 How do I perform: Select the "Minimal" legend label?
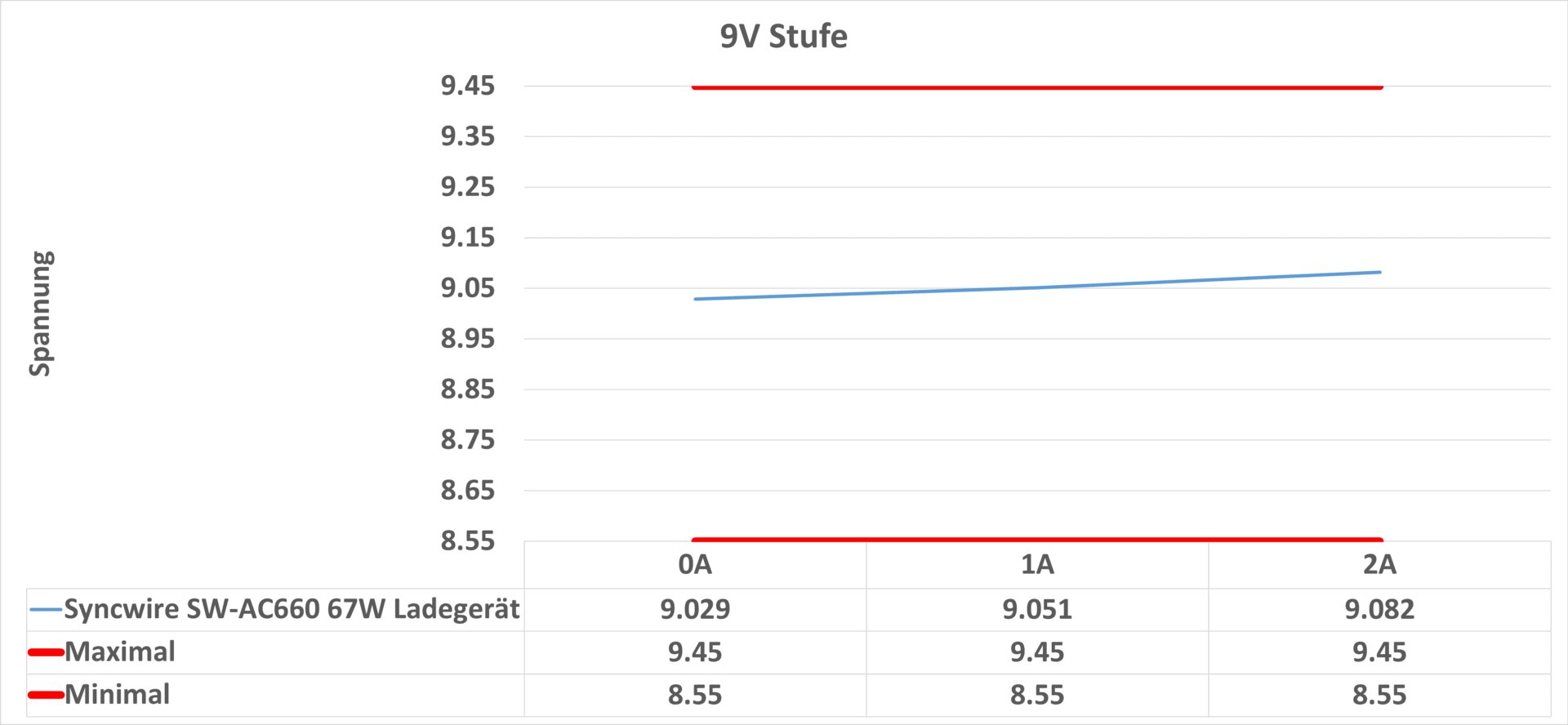[x=118, y=695]
